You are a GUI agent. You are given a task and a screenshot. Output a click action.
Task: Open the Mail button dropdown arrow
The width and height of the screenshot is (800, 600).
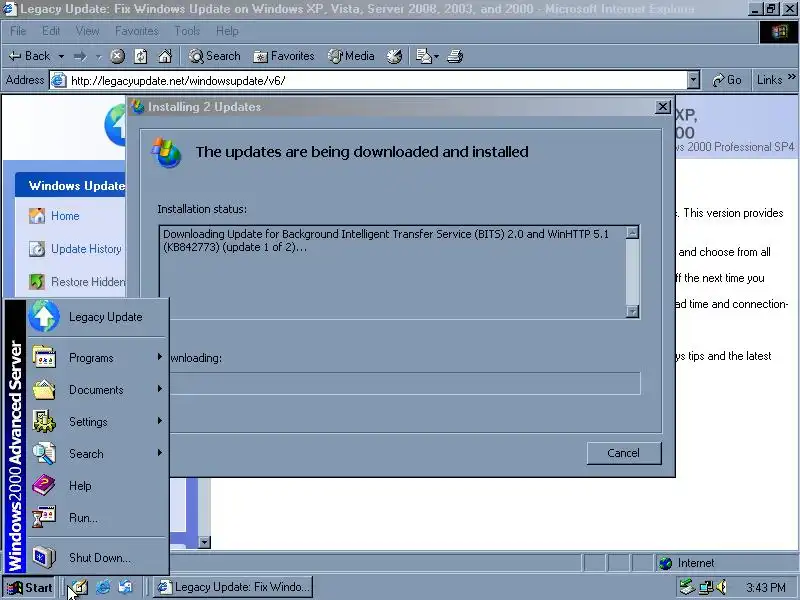pyautogui.click(x=436, y=56)
